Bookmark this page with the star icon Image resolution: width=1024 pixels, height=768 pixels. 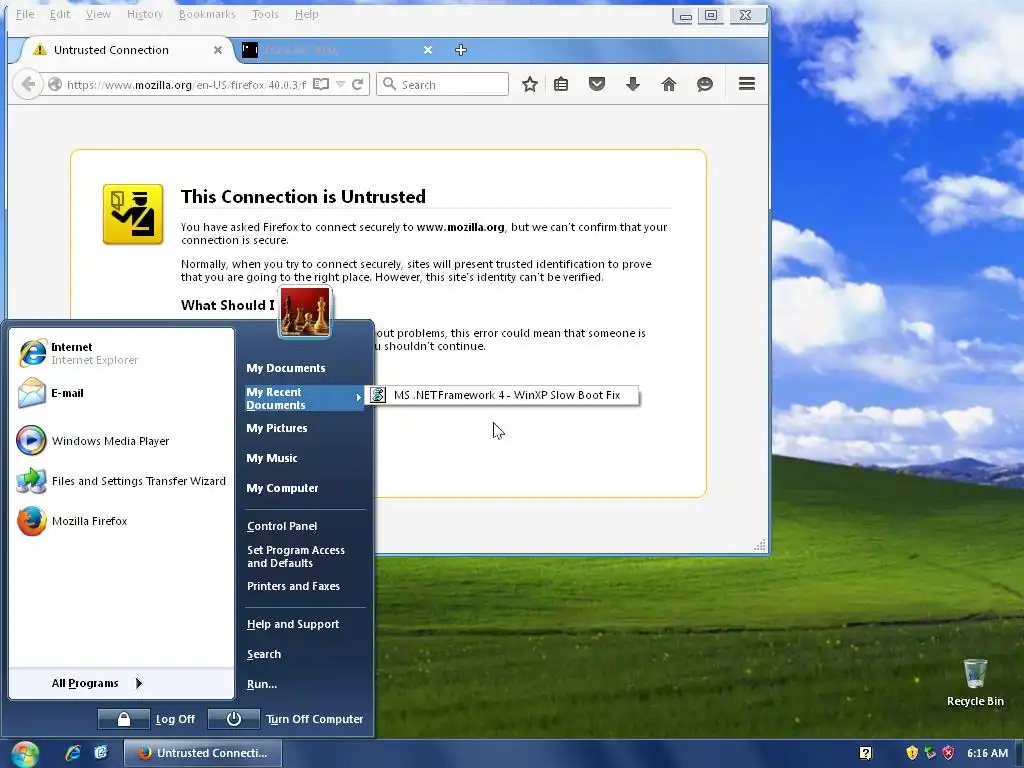(530, 84)
